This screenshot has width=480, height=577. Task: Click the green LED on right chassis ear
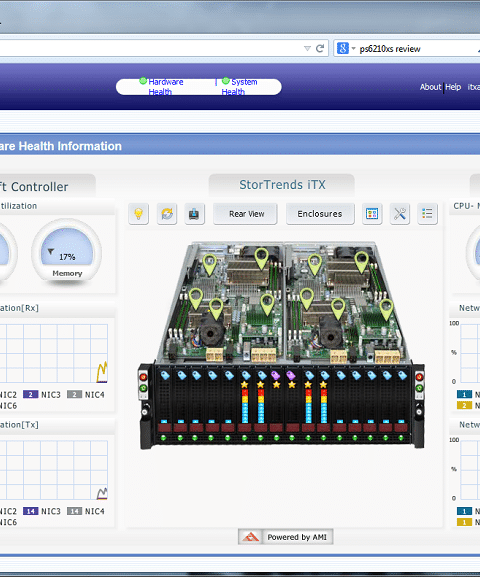click(x=419, y=388)
